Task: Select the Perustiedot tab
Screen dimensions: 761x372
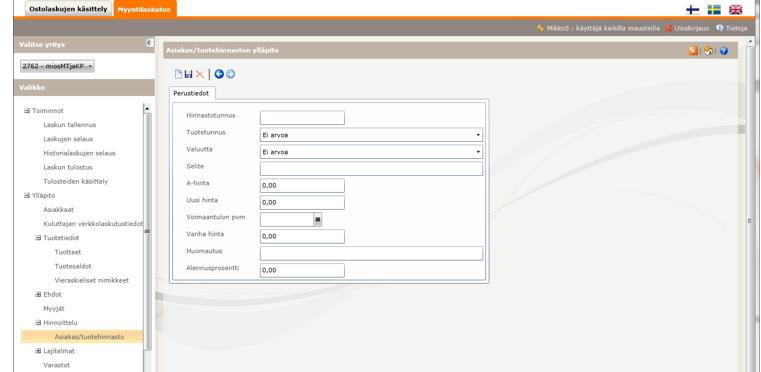Action: (191, 93)
